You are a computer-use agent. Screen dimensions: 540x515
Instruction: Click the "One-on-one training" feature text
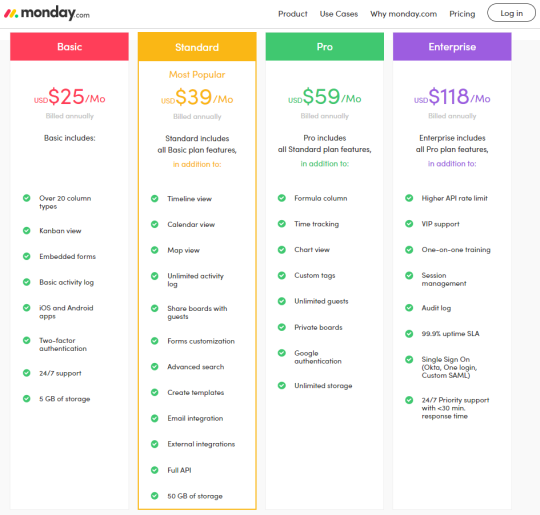point(456,249)
